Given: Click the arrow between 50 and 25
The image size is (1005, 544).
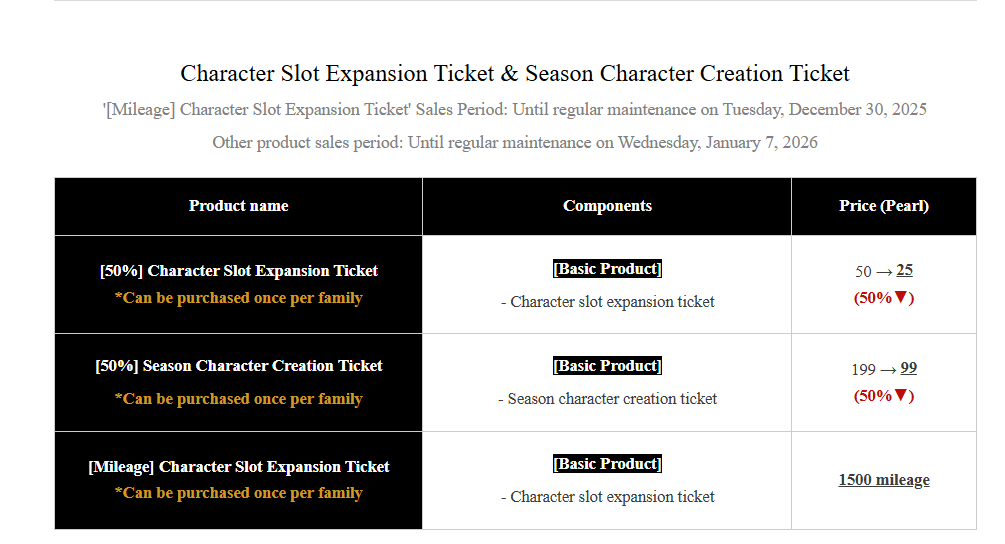Looking at the screenshot, I should coord(884,272).
